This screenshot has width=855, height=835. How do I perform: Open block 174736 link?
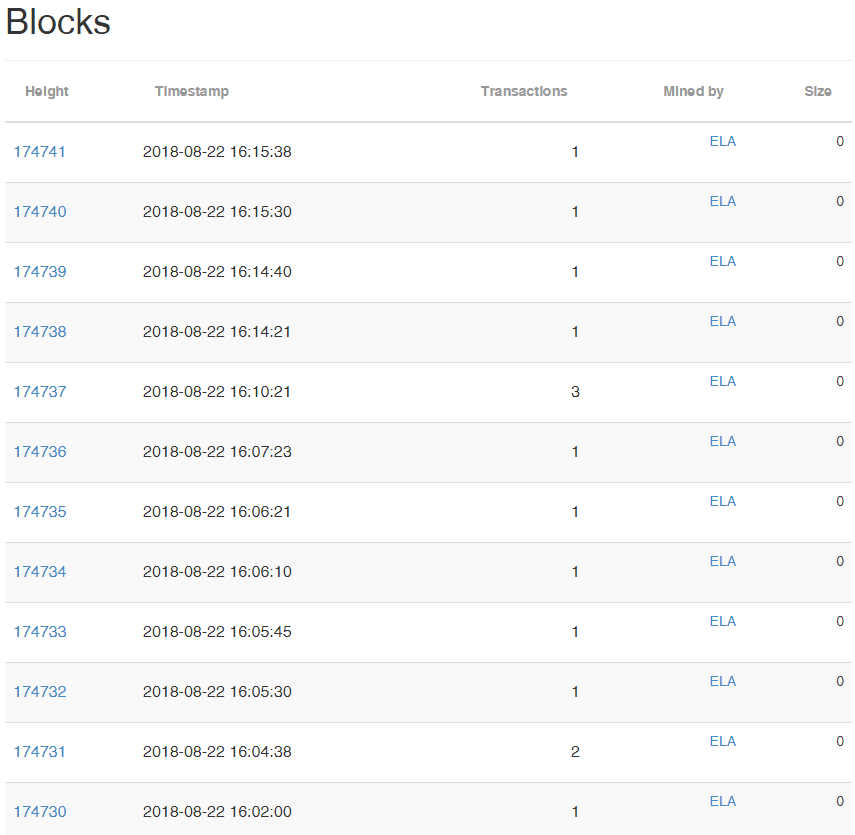tap(40, 452)
